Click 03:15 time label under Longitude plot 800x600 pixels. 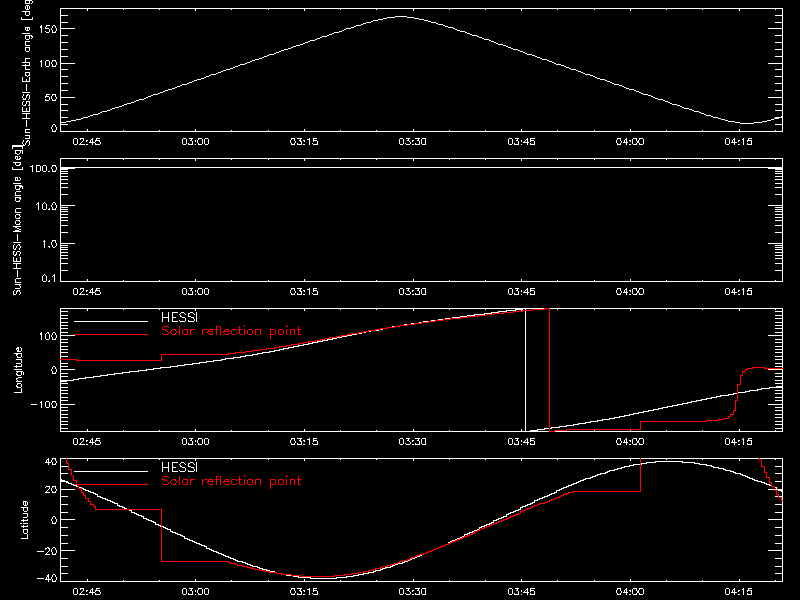click(304, 441)
